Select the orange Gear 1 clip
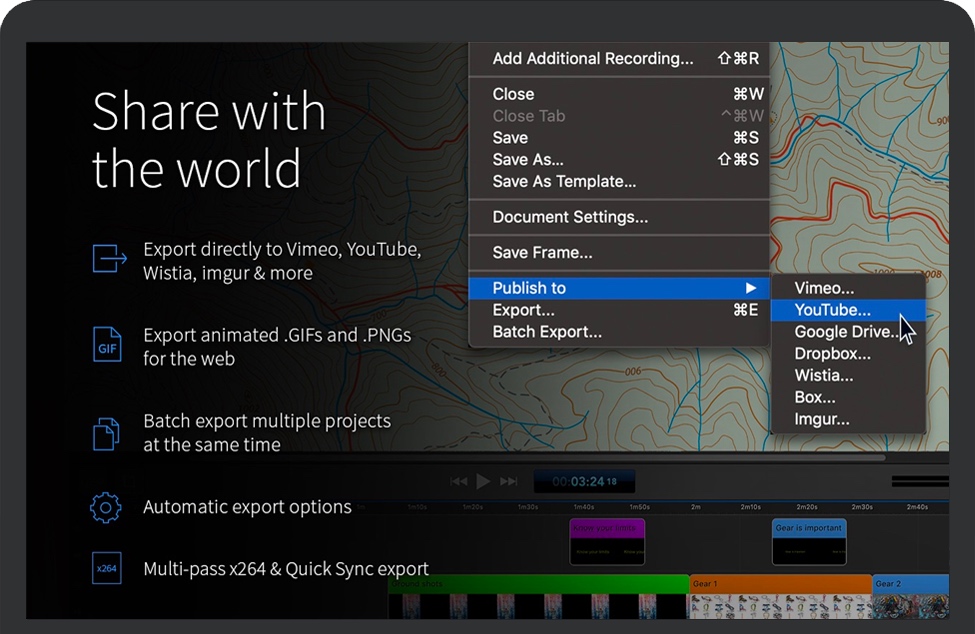The image size is (975, 634). 780,584
